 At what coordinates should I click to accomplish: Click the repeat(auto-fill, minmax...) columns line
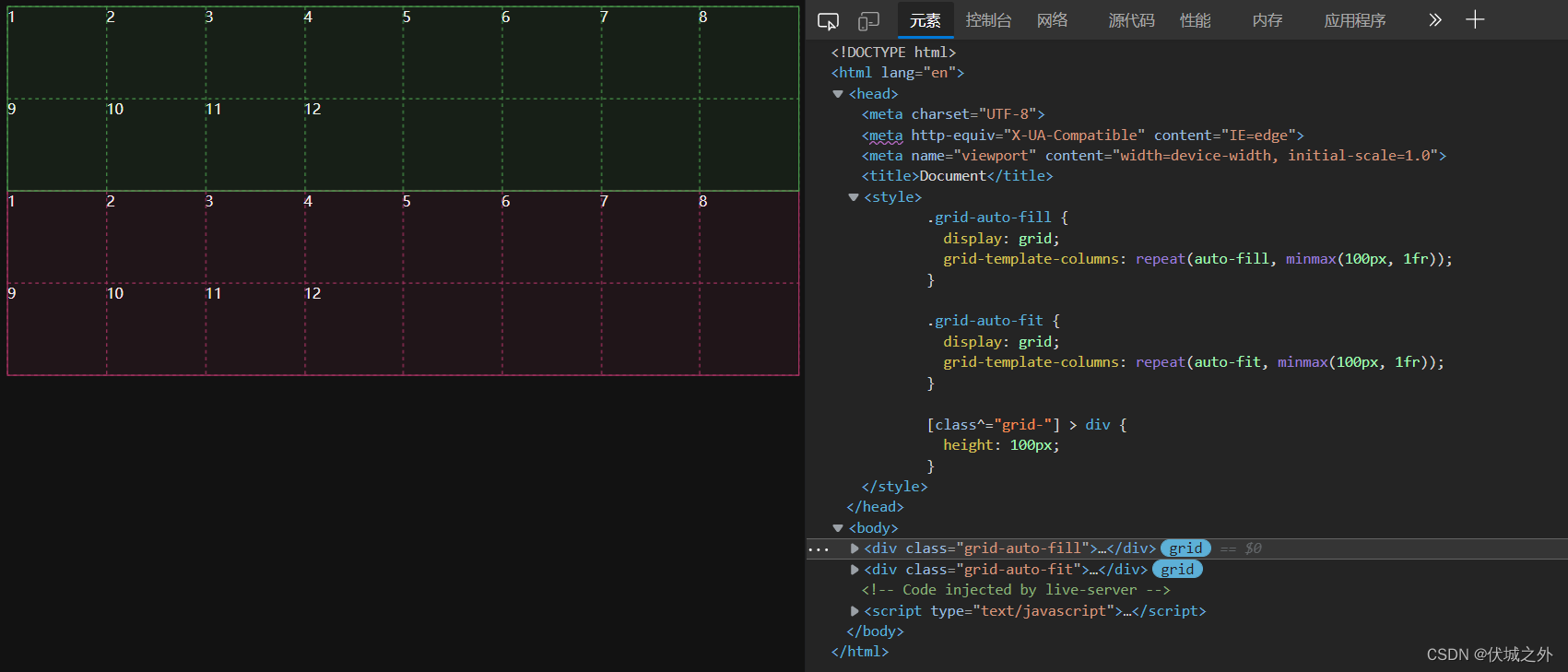click(1197, 259)
